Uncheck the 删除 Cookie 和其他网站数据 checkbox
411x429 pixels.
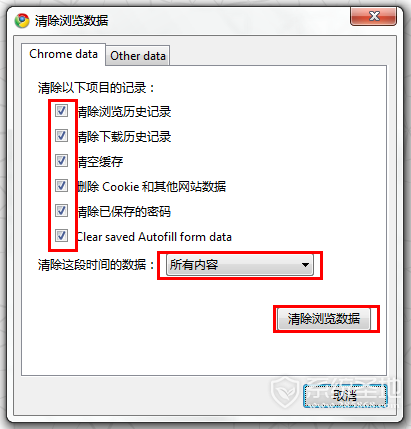61,186
